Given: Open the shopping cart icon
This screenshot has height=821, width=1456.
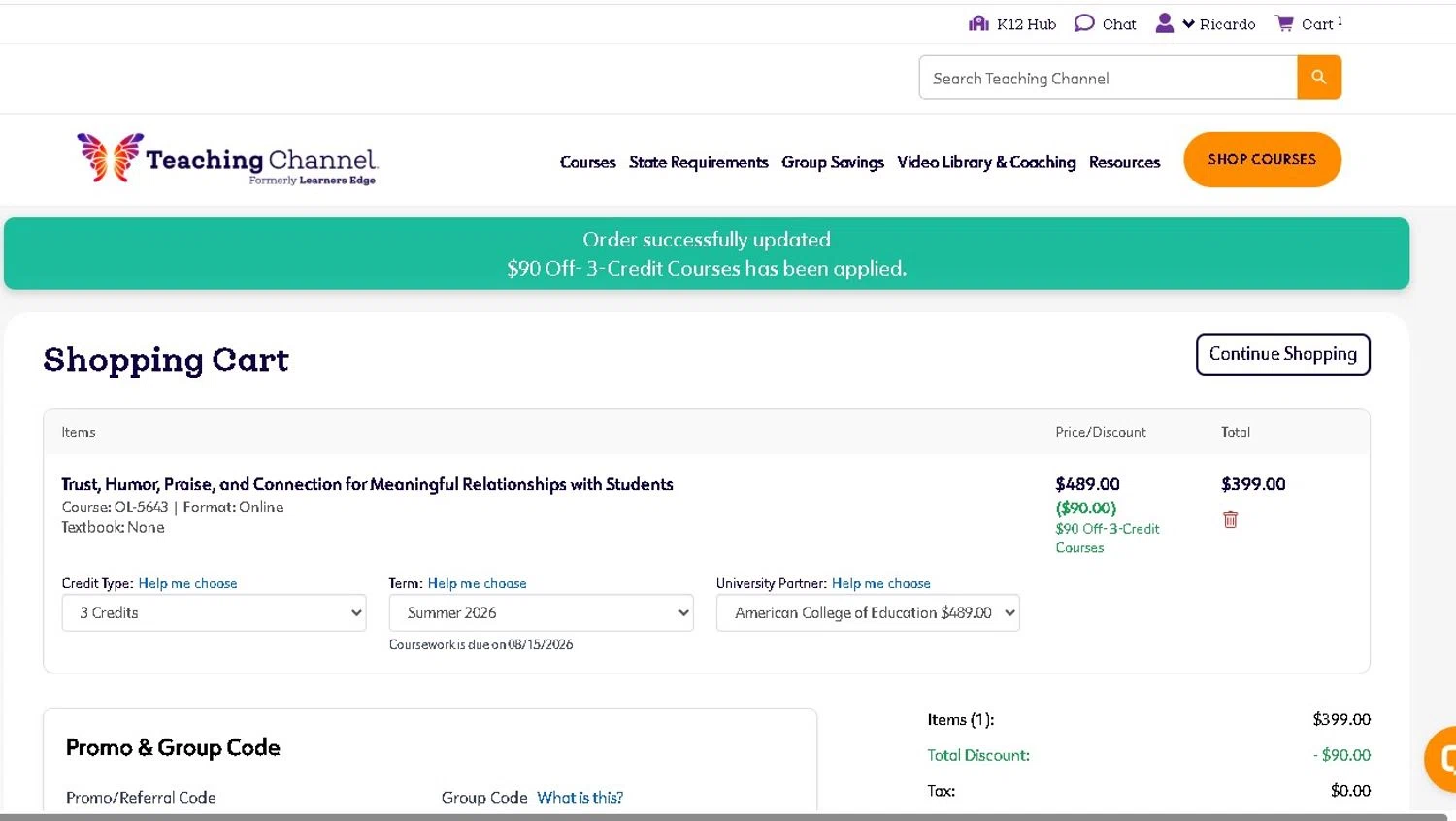Looking at the screenshot, I should coord(1284,23).
